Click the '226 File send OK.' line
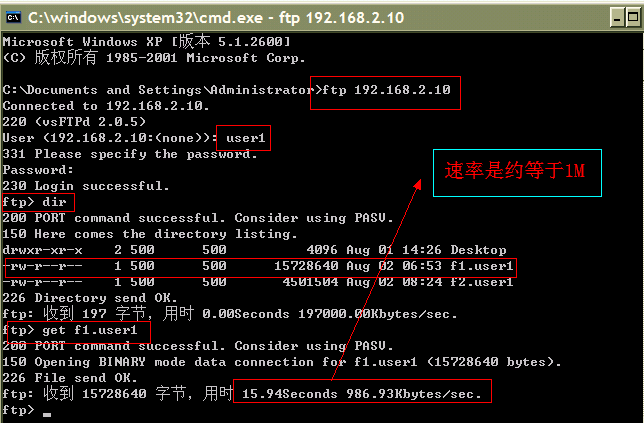Image resolution: width=644 pixels, height=423 pixels. 70,378
